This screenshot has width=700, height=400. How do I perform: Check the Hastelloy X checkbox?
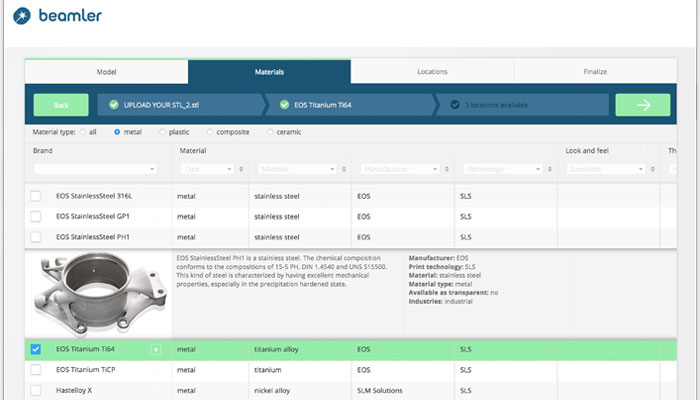coord(36,390)
